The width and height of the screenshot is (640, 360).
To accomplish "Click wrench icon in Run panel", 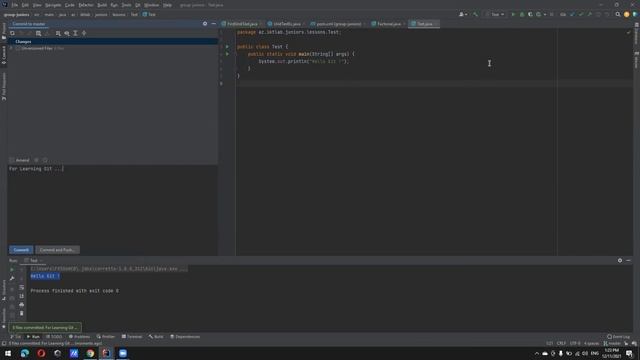I will 12,278.
